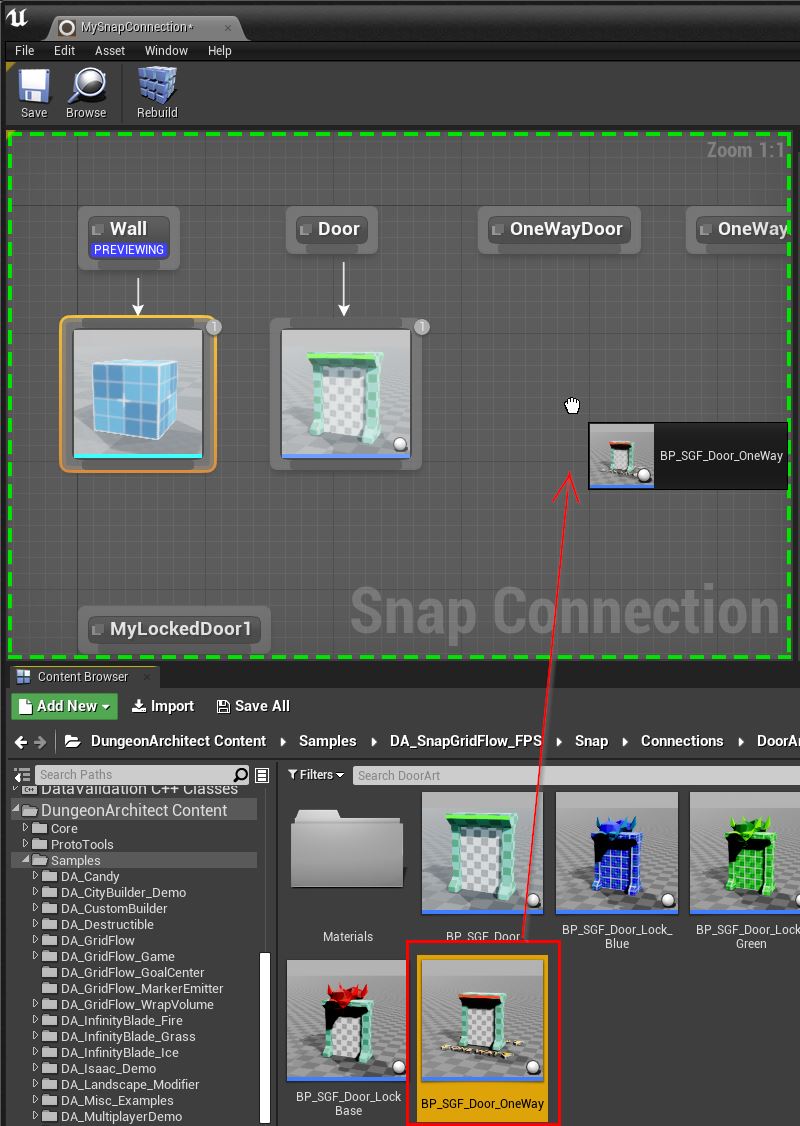
Task: Click the Save All disk icon
Action: coord(223,707)
